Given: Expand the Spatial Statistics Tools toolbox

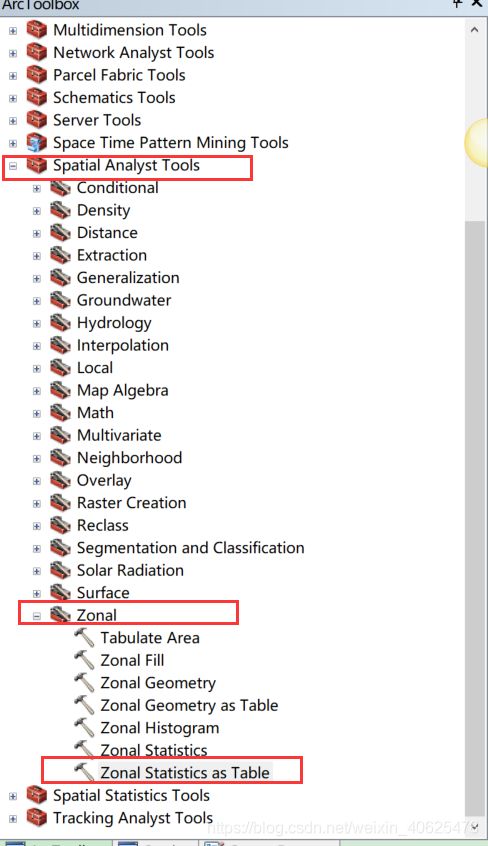Looking at the screenshot, I should tap(13, 796).
